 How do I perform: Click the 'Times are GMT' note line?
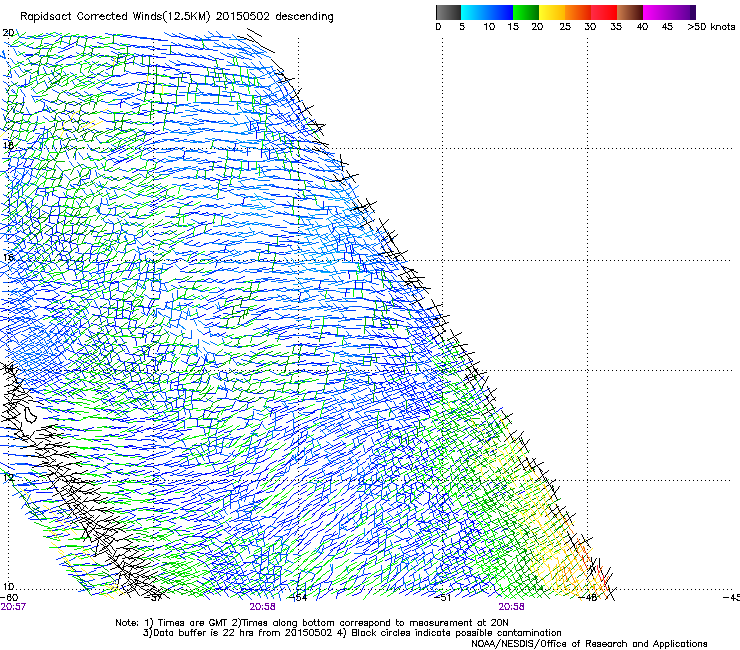[x=312, y=623]
